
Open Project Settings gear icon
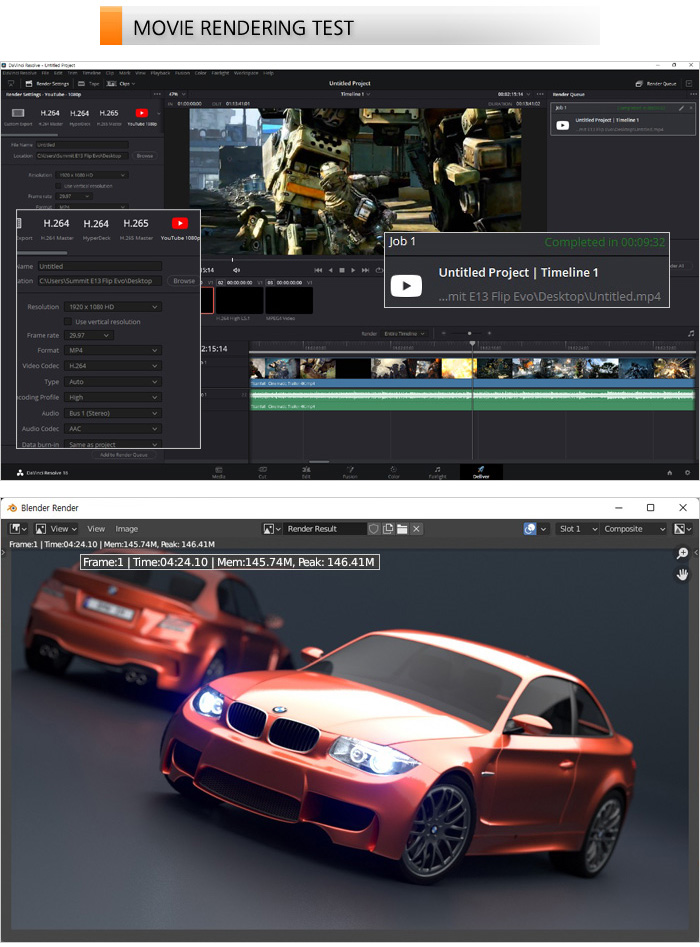click(687, 473)
